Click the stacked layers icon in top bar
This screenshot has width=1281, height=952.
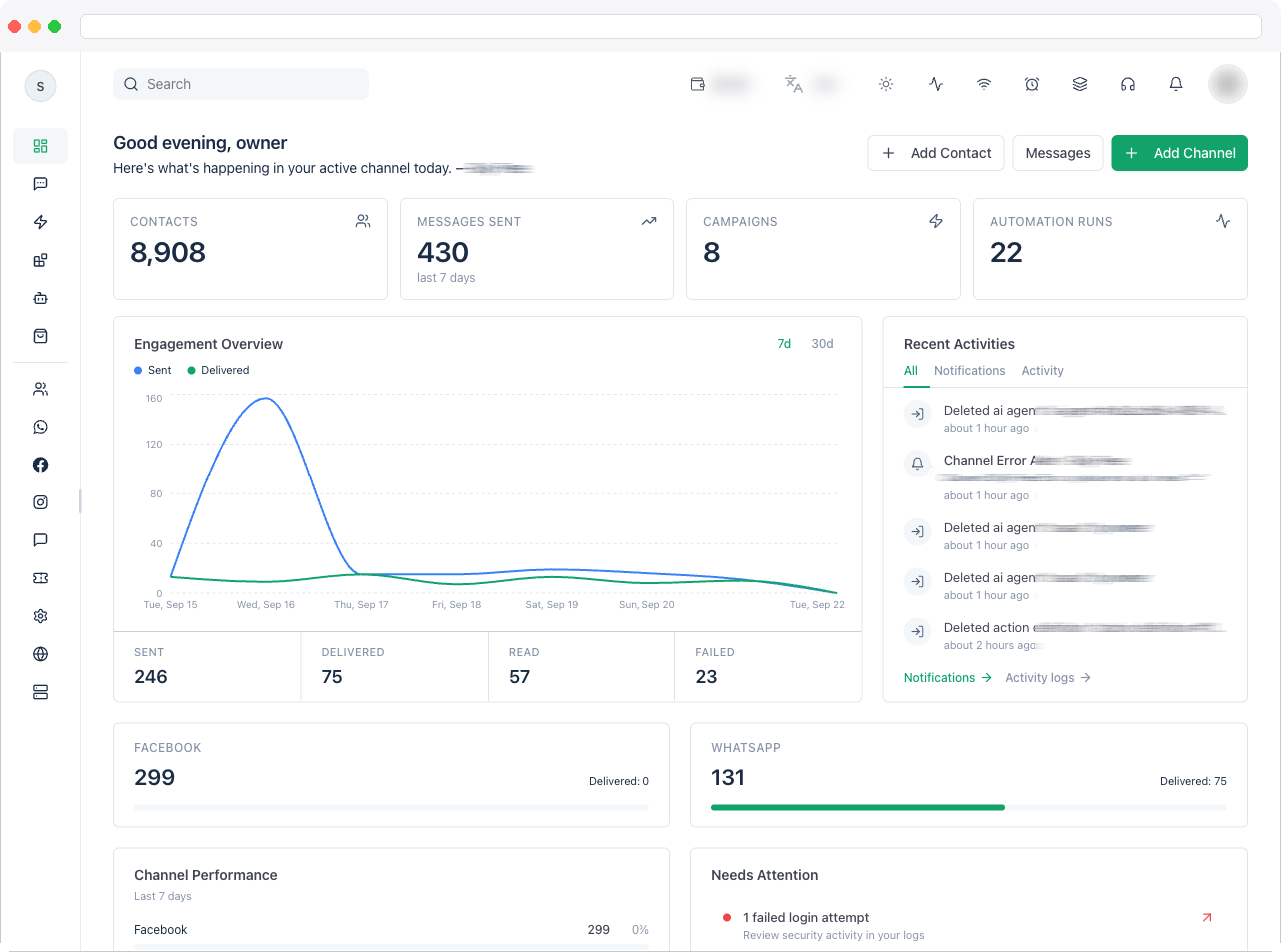pos(1080,84)
